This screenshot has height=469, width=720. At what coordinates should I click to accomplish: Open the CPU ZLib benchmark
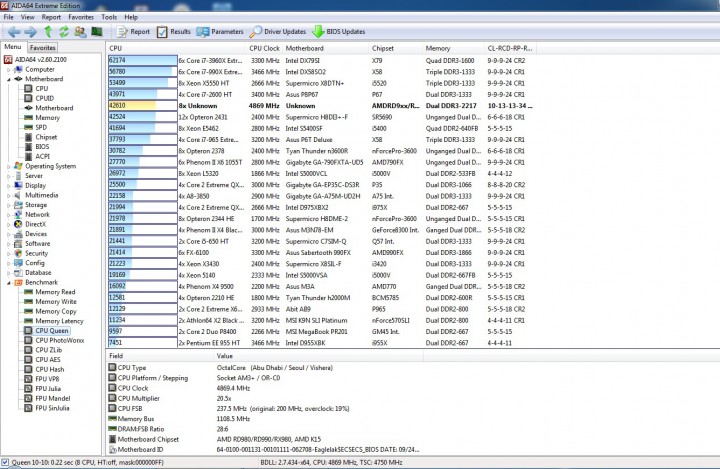point(48,350)
